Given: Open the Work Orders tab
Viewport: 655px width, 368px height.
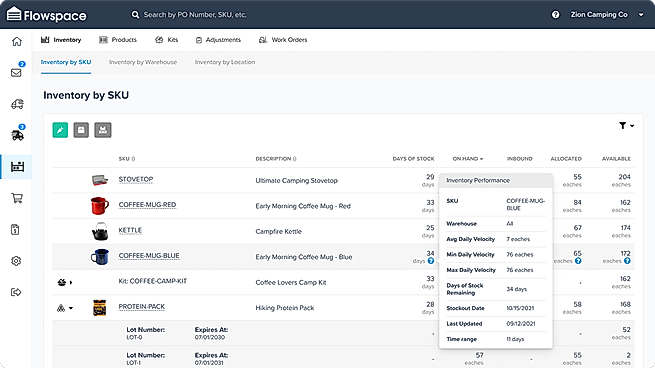Looking at the screenshot, I should (283, 40).
